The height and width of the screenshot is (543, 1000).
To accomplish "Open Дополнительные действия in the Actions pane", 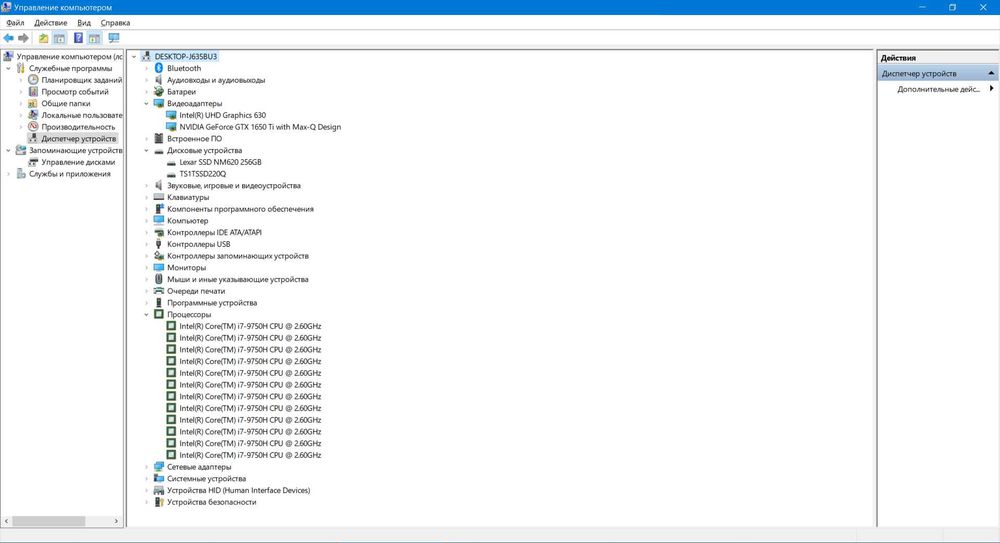I will (938, 89).
